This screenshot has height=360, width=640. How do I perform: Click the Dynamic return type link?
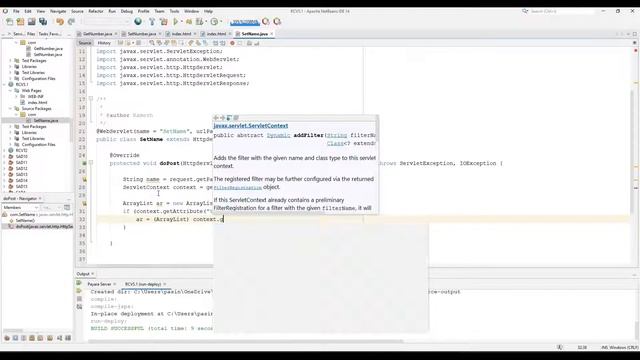coord(278,135)
